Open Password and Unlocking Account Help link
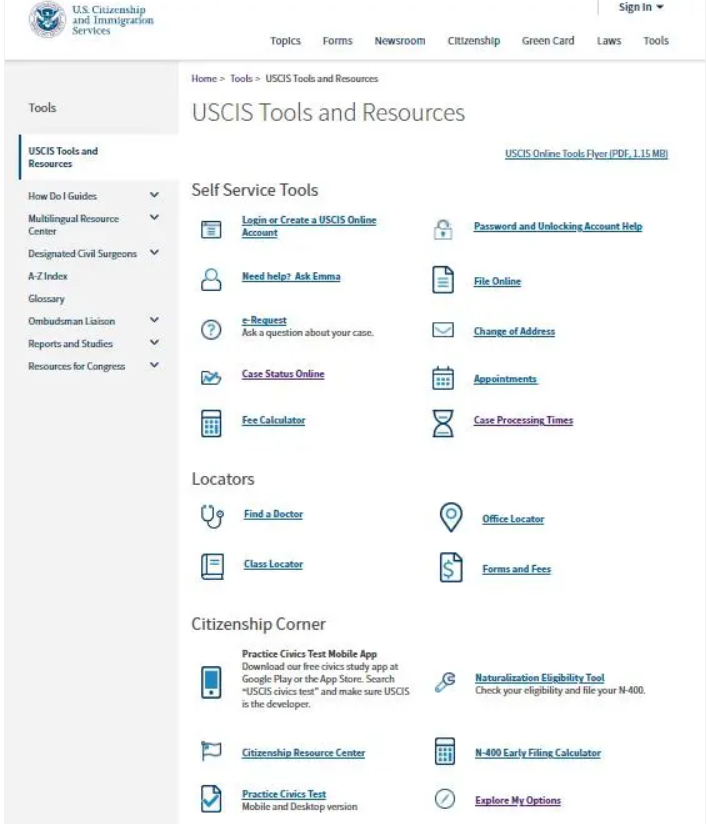Screen dimensions: 708x824 click(558, 226)
